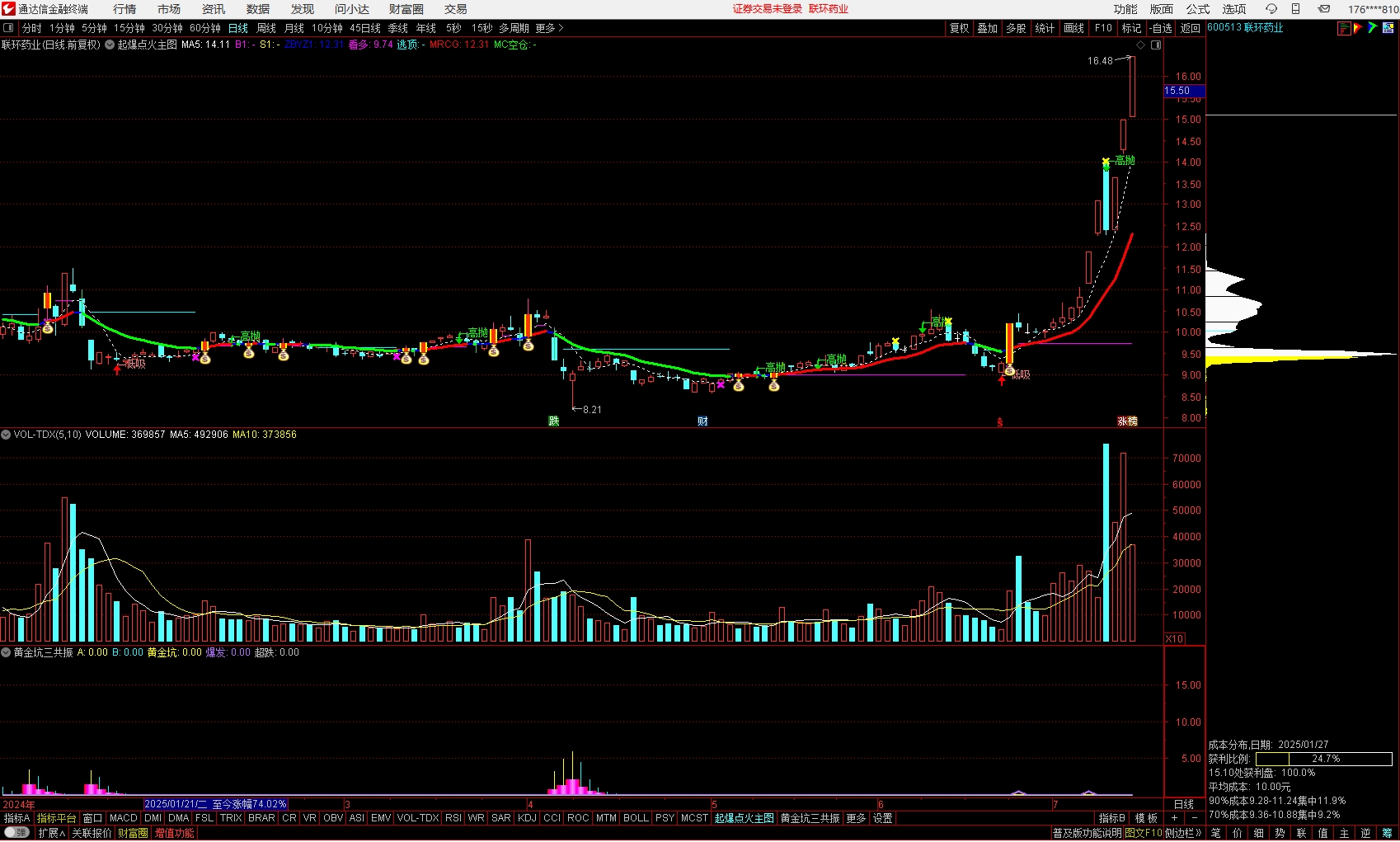Image resolution: width=1400 pixels, height=842 pixels.
Task: Click the blue window layout icon at far right
Action: coord(1388,28)
